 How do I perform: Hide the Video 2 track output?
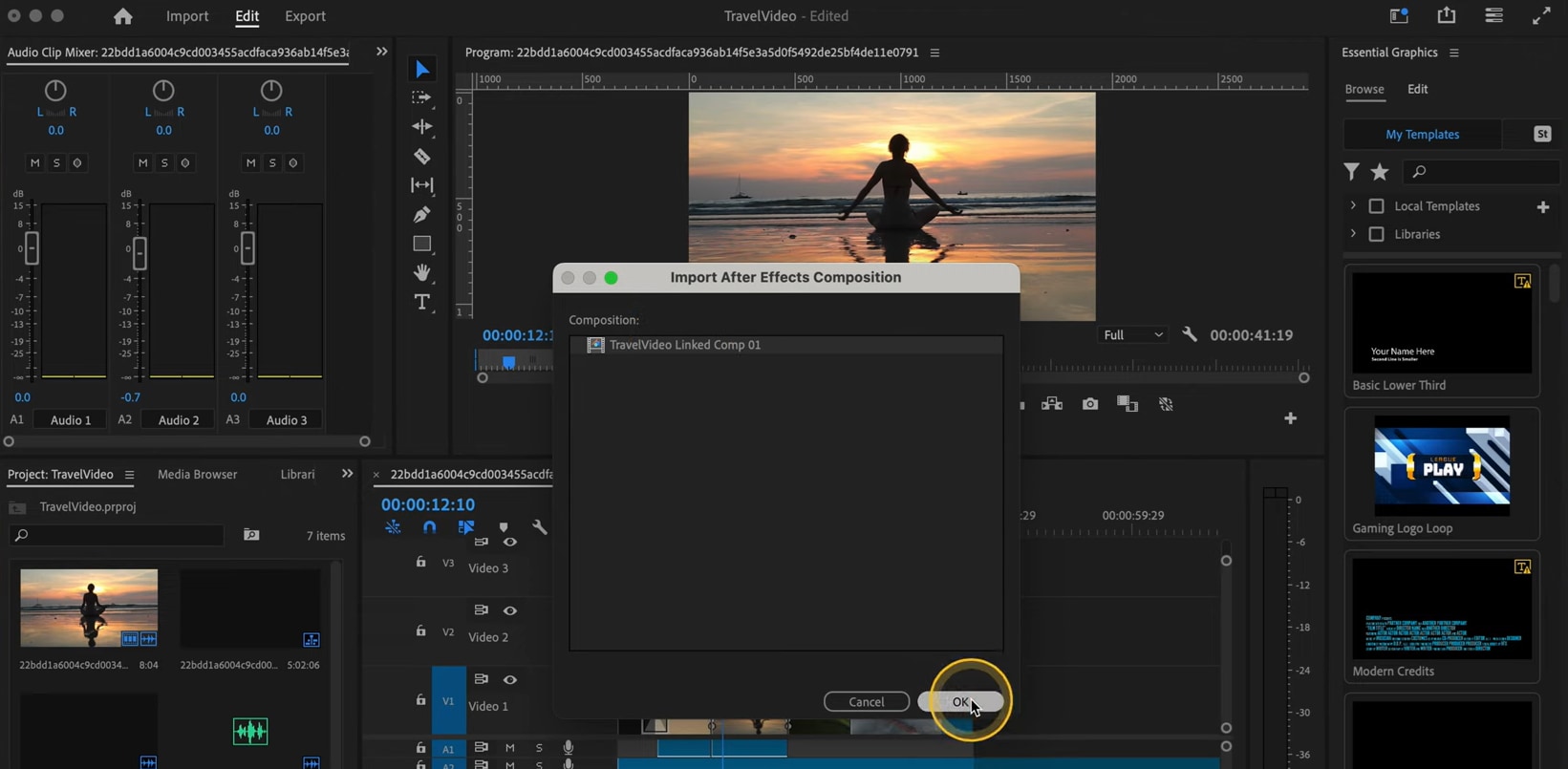[x=510, y=610]
